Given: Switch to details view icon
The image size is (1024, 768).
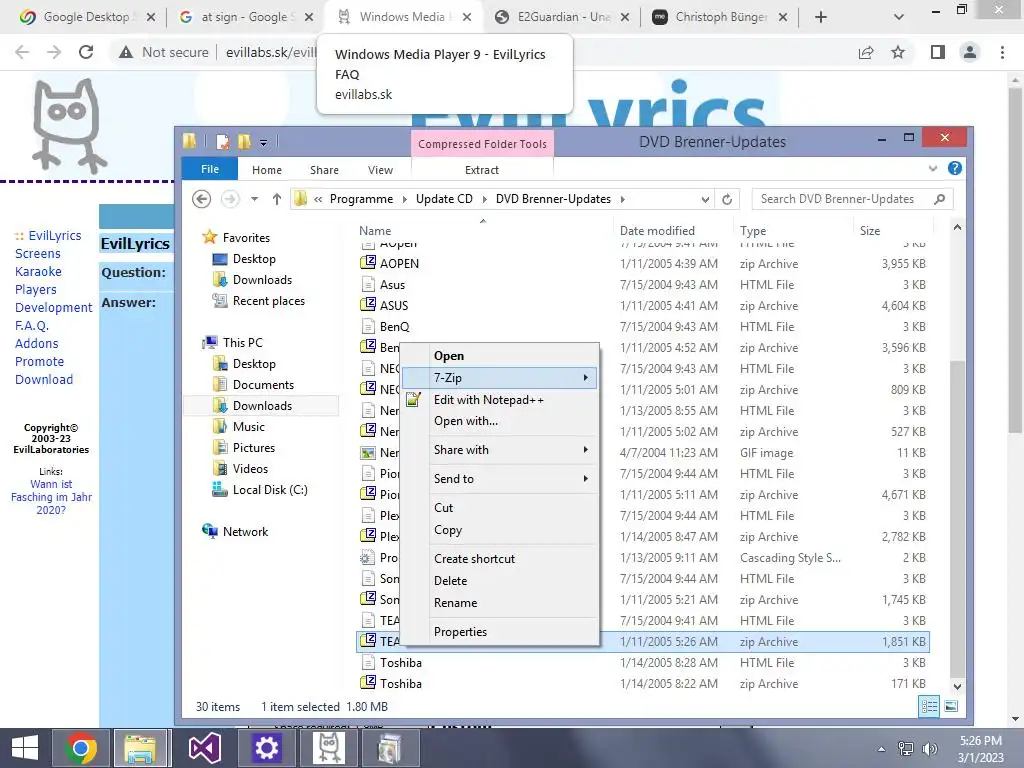Looking at the screenshot, I should [x=929, y=706].
